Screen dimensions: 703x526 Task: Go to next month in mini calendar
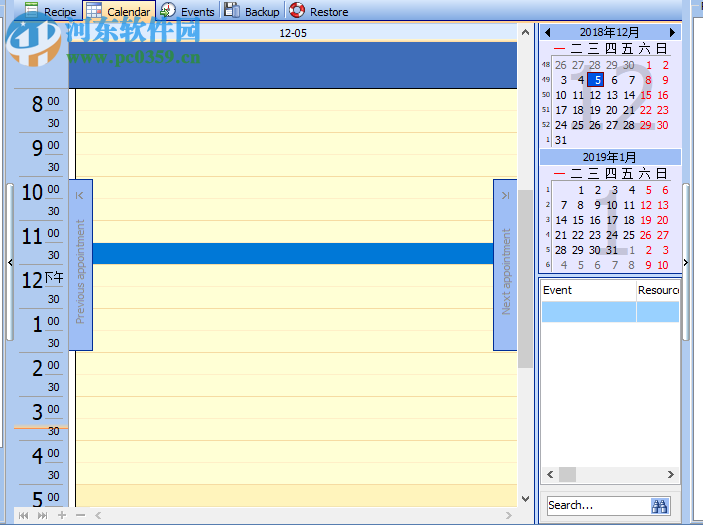tap(672, 32)
